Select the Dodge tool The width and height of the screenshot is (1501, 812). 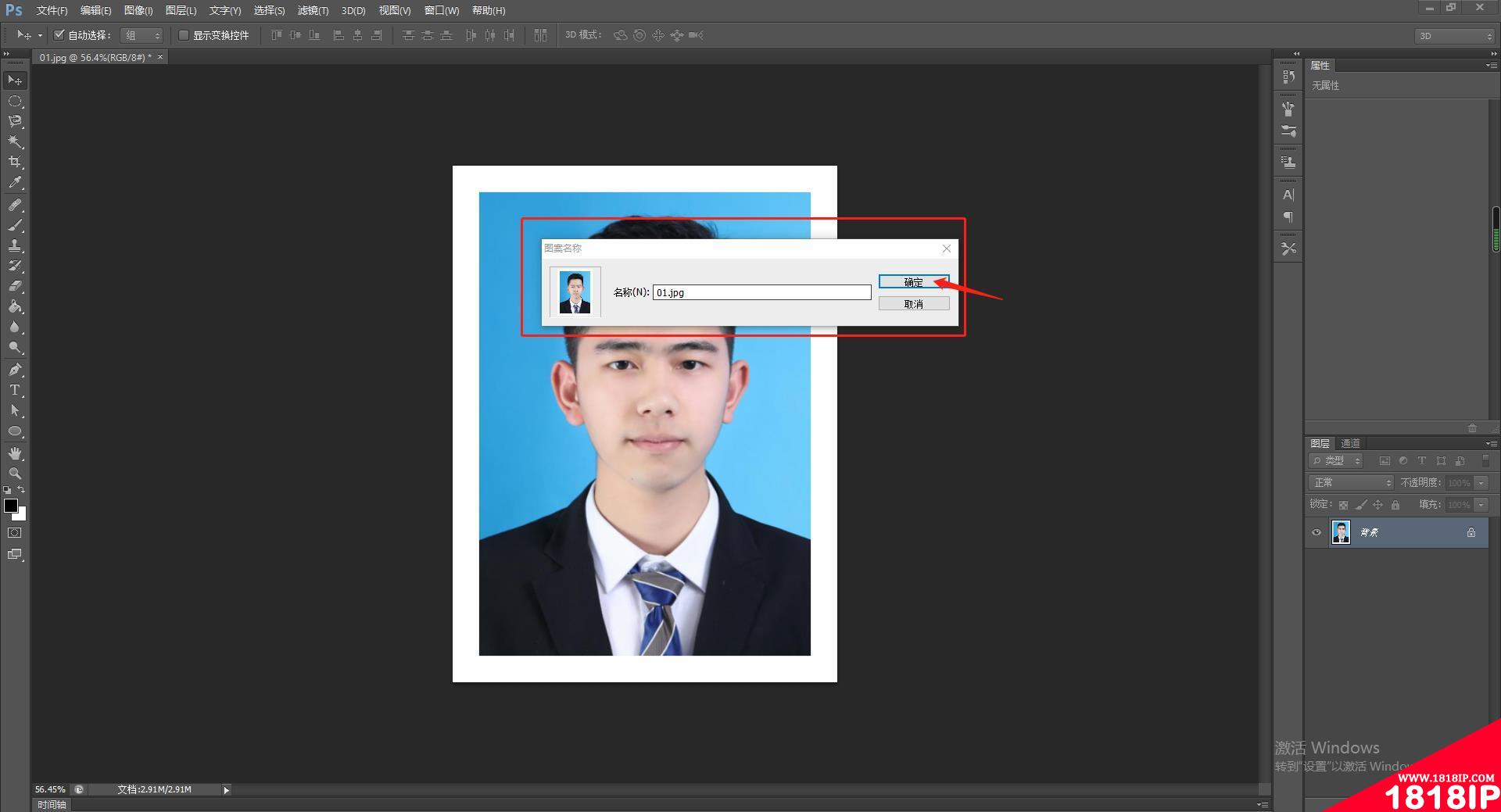[x=15, y=347]
